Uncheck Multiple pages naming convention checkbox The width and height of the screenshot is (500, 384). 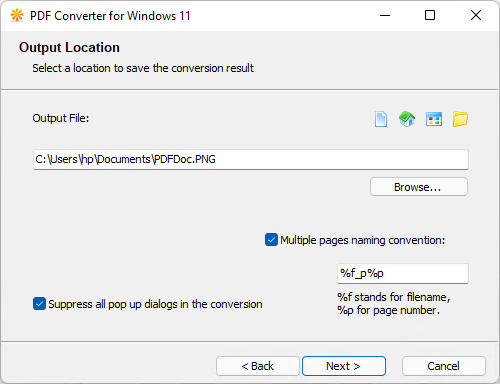(271, 240)
